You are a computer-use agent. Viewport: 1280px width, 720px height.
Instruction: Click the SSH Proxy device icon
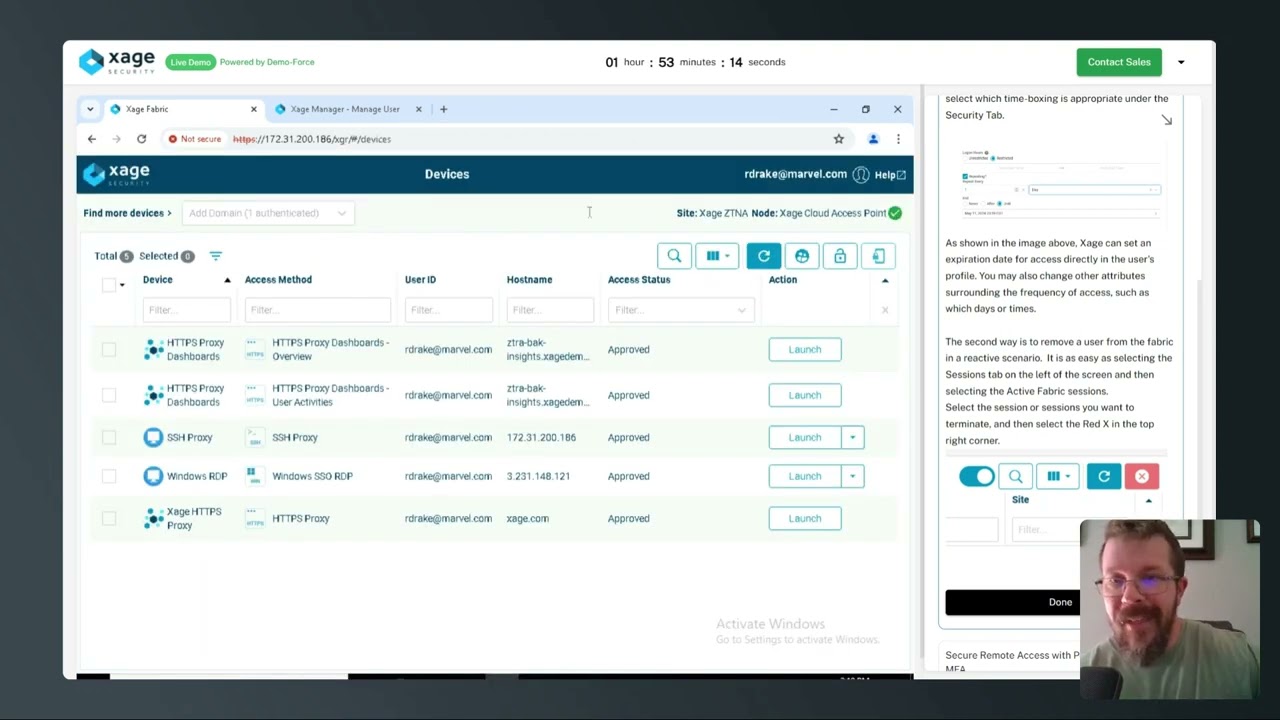point(153,437)
